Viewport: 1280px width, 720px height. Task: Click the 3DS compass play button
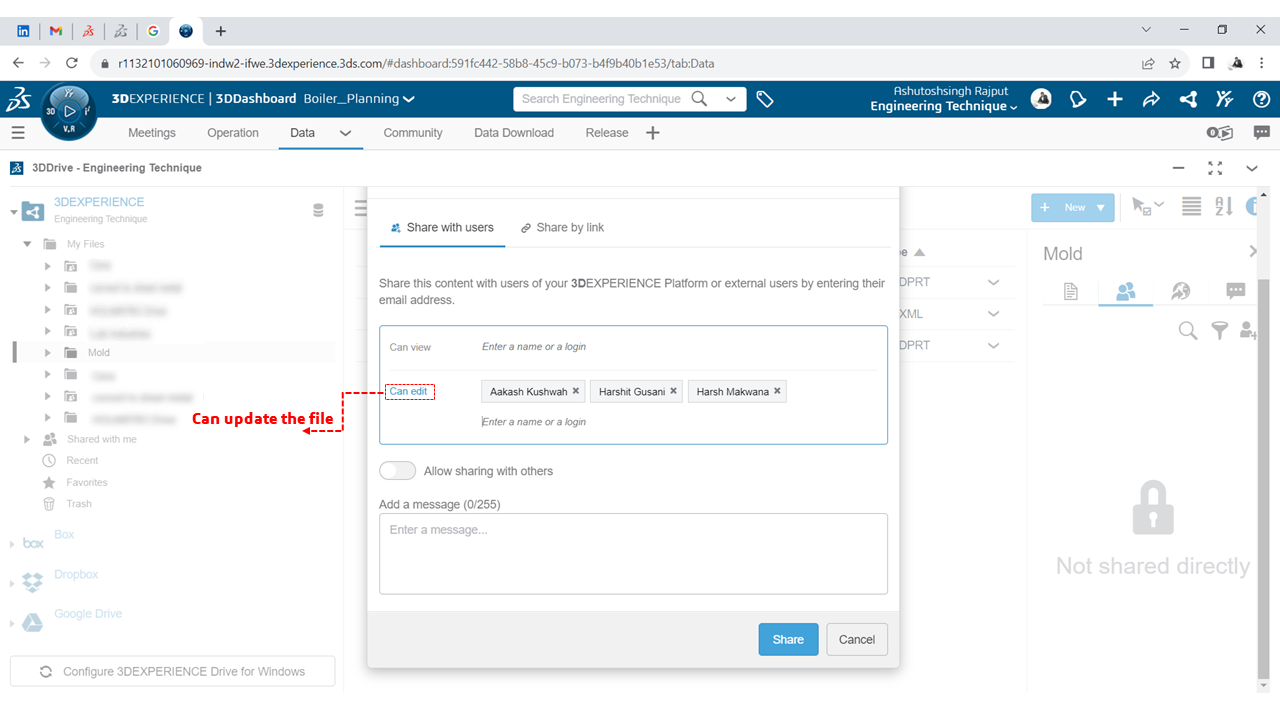[69, 113]
